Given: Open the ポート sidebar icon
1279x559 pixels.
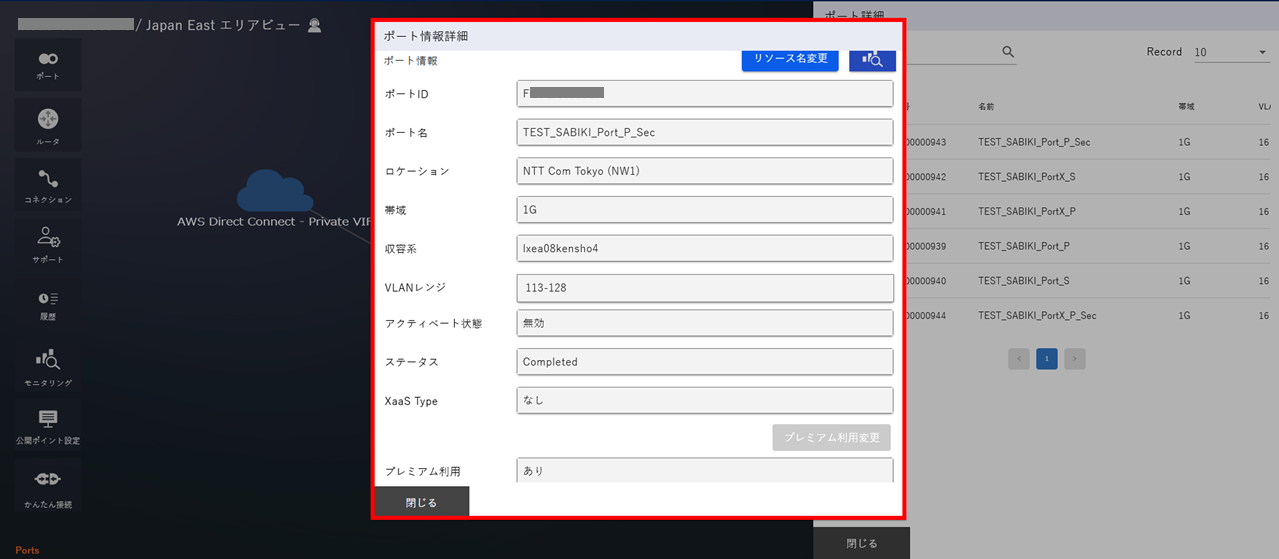Looking at the screenshot, I should click(48, 64).
